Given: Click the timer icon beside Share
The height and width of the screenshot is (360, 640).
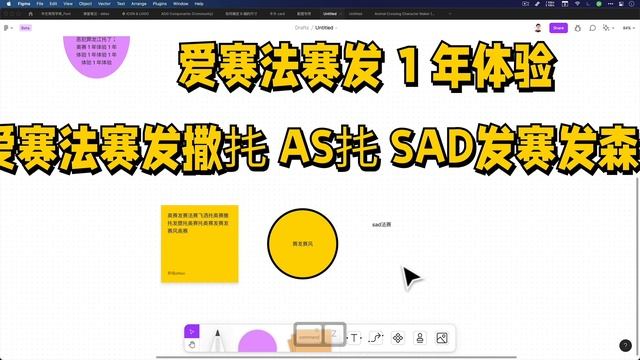Looking at the screenshot, I should pos(578,28).
